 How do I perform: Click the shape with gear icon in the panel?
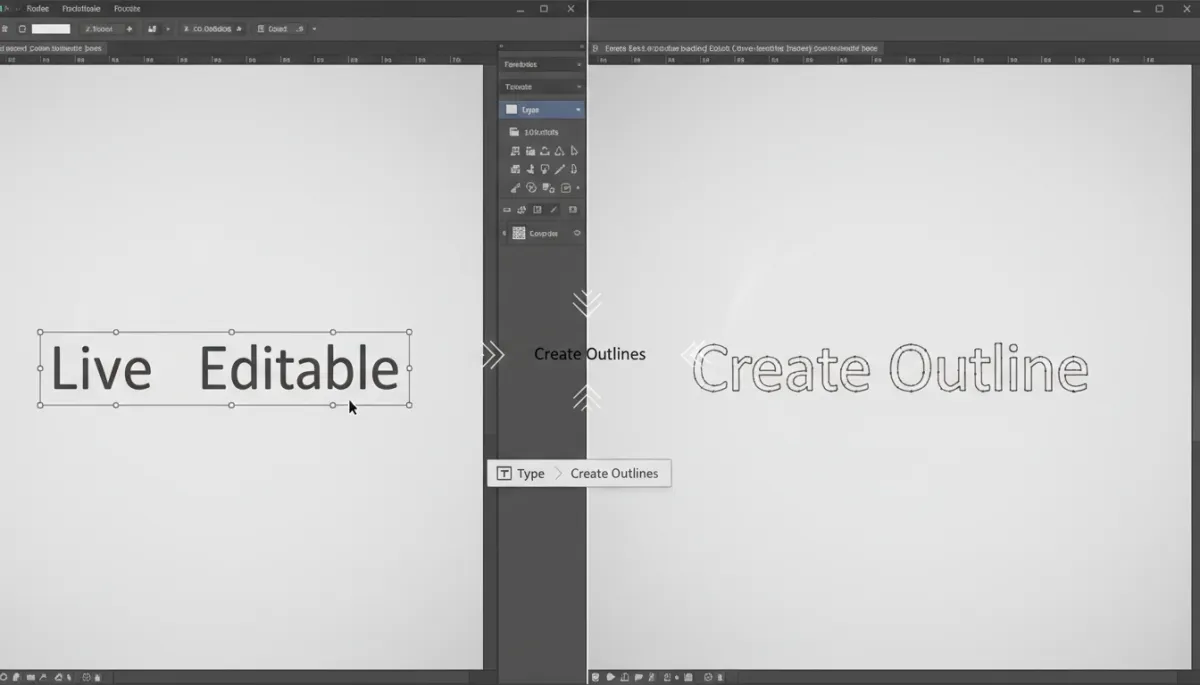(x=548, y=187)
